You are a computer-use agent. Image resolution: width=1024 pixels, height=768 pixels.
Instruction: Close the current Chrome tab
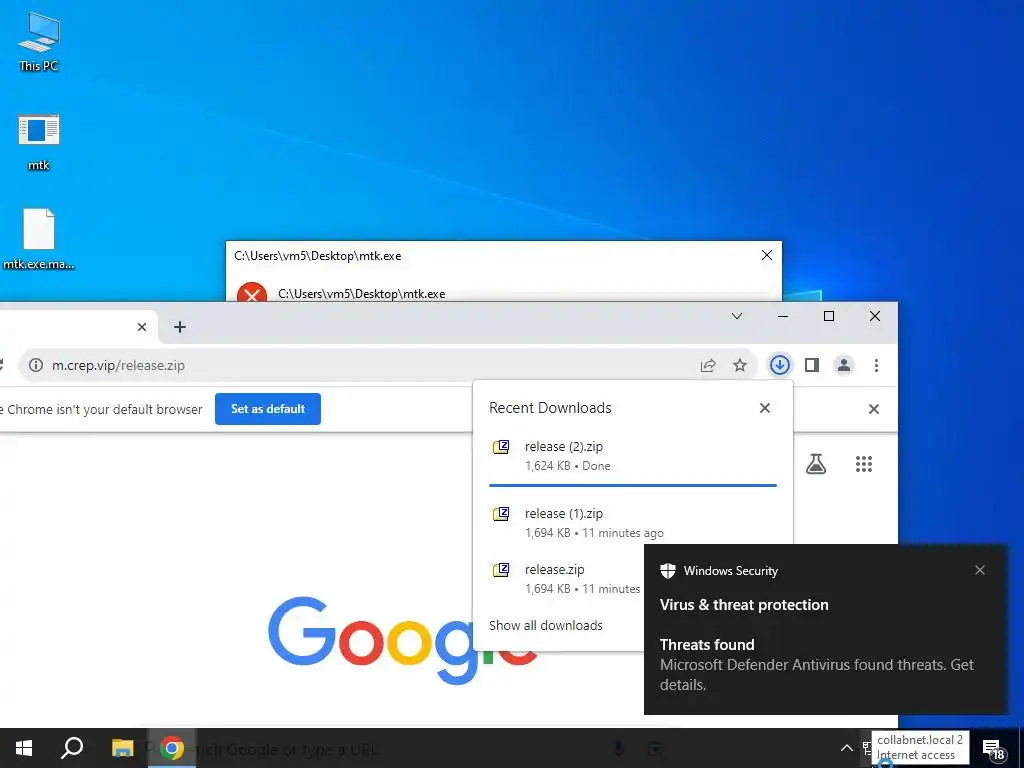[x=142, y=327]
